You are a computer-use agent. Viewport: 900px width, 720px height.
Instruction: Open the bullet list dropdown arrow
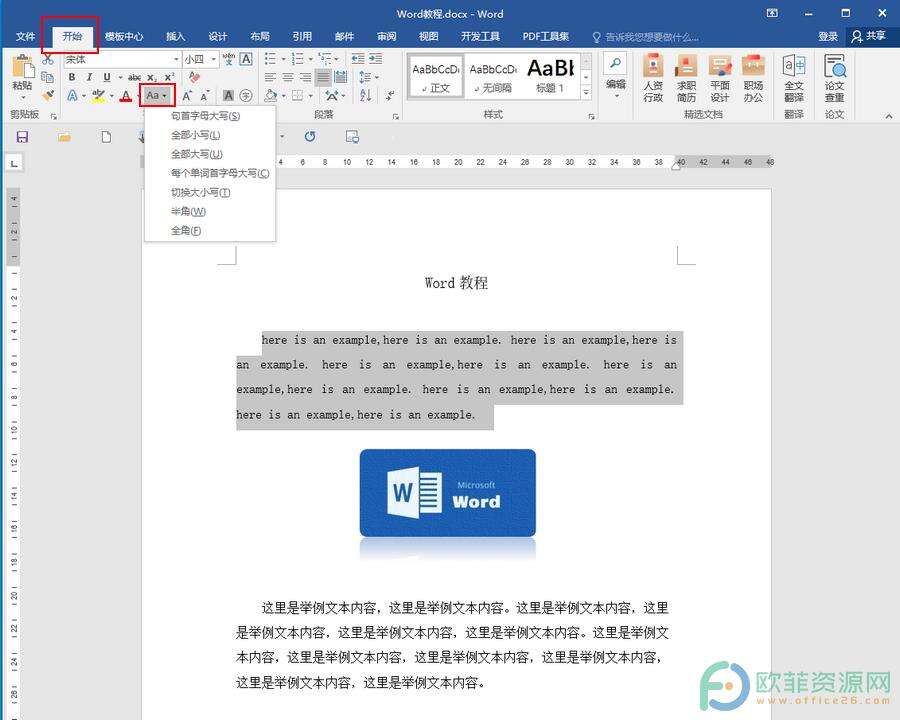(284, 59)
